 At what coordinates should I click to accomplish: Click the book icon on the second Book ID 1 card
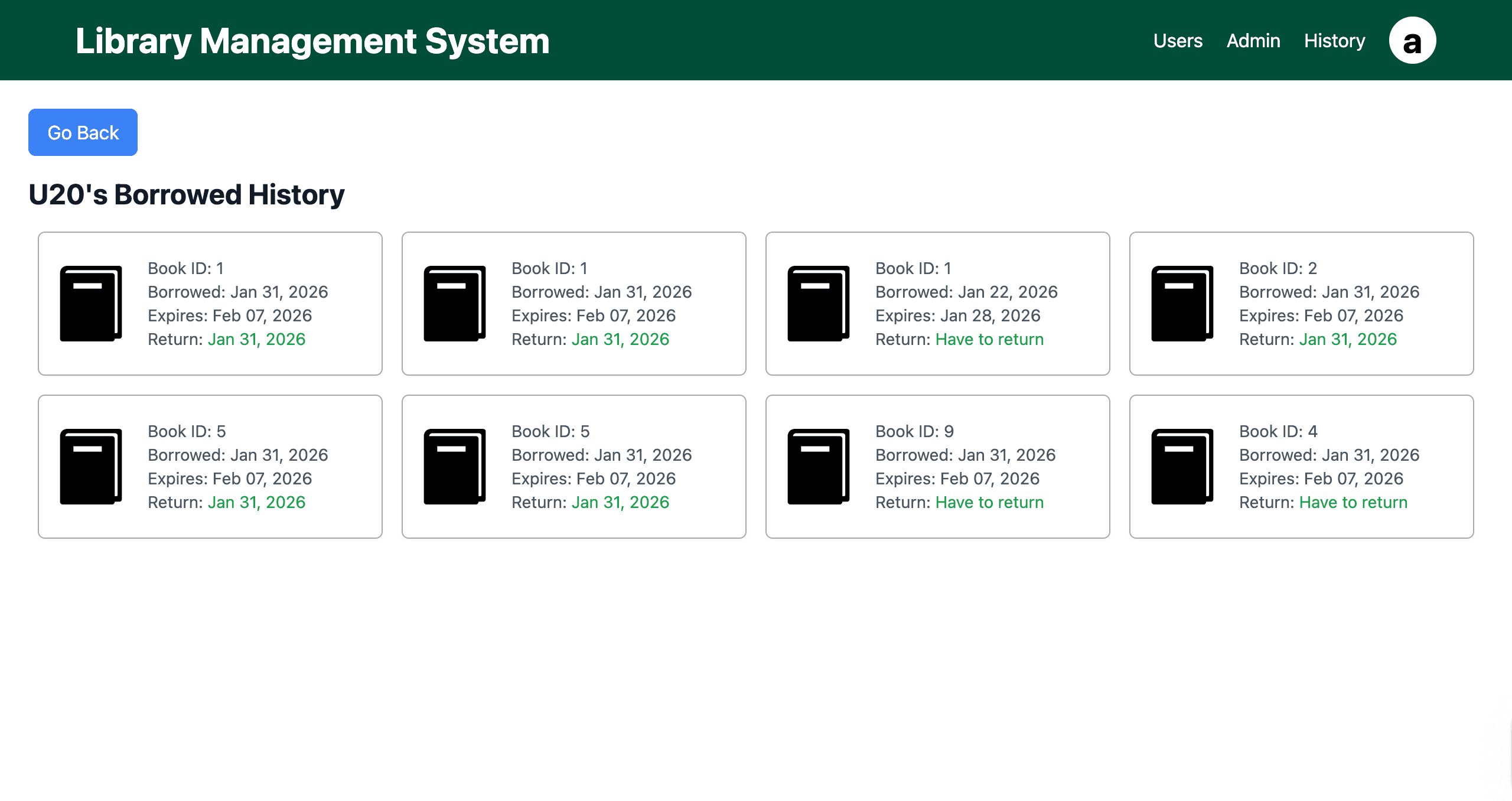tap(454, 304)
